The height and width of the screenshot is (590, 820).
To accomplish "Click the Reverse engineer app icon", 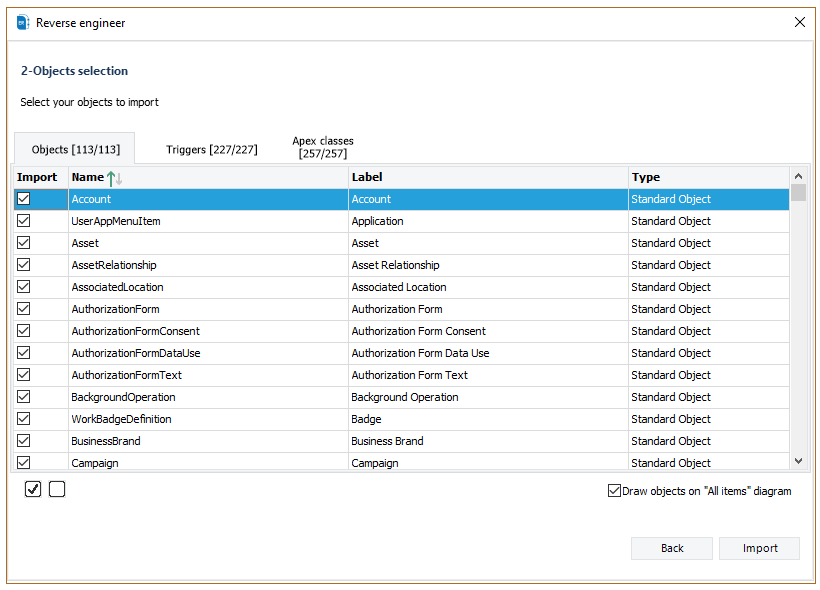I will (23, 22).
